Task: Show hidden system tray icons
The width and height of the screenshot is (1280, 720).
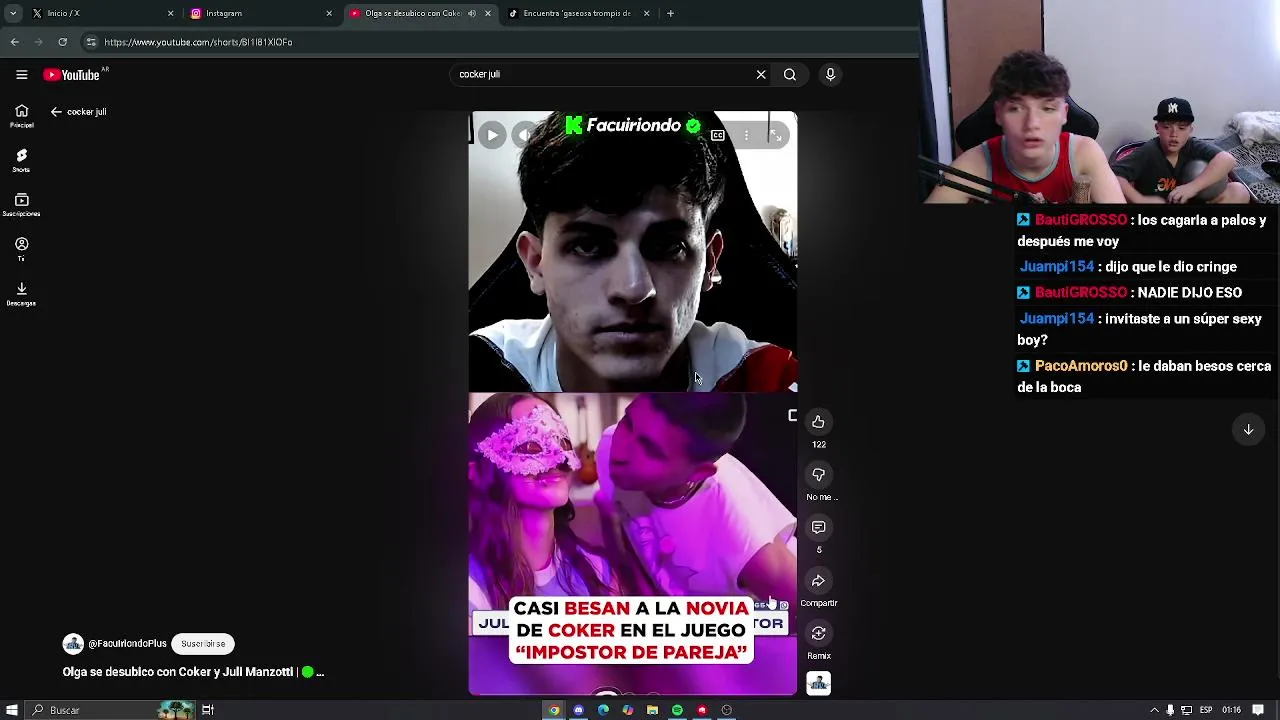Action: (x=1154, y=710)
